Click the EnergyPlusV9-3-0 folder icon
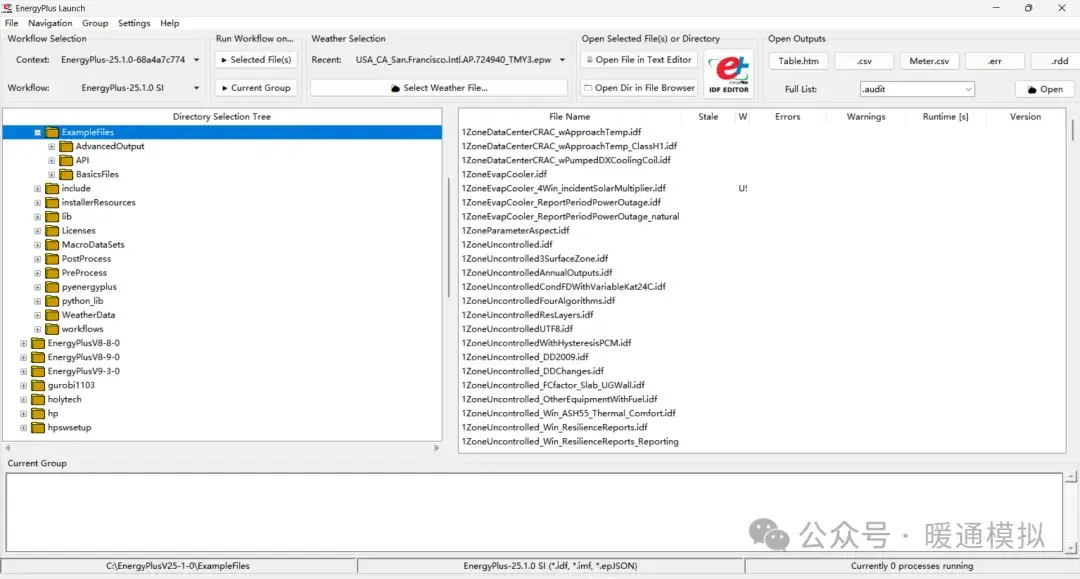Screen dimensions: 1080x579 click(38, 371)
